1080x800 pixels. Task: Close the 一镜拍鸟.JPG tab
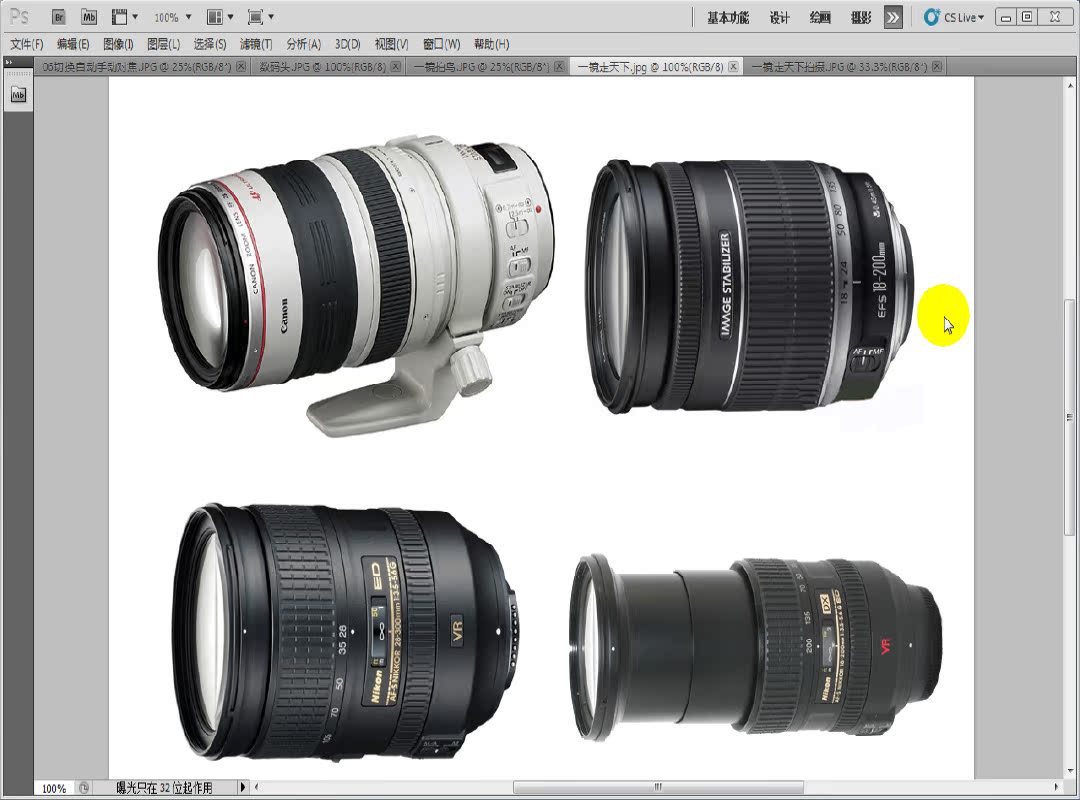559,67
